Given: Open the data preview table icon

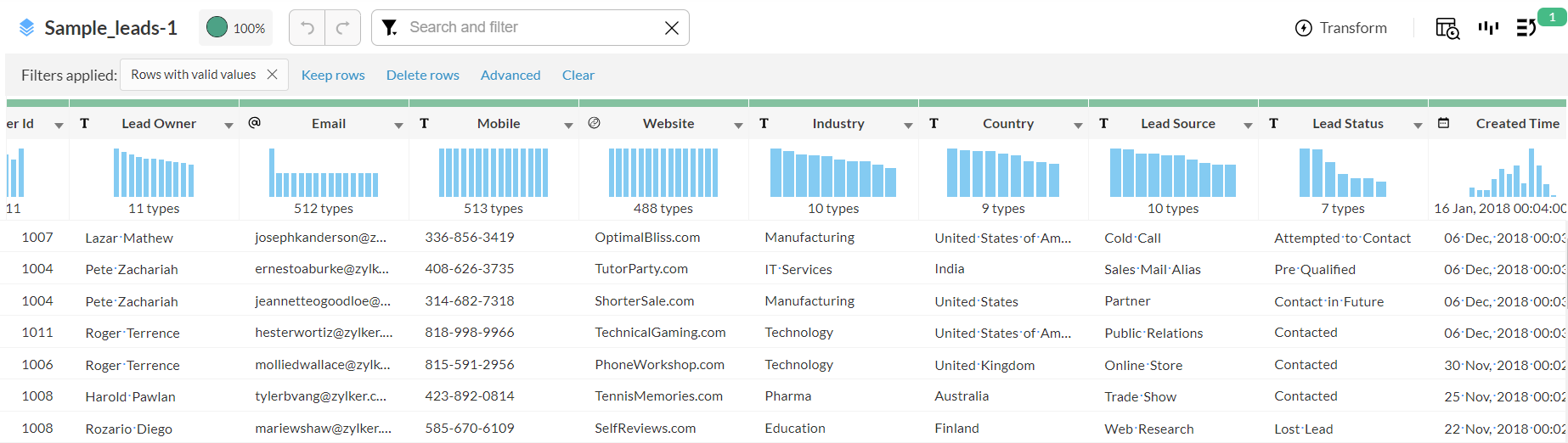Looking at the screenshot, I should [1447, 28].
